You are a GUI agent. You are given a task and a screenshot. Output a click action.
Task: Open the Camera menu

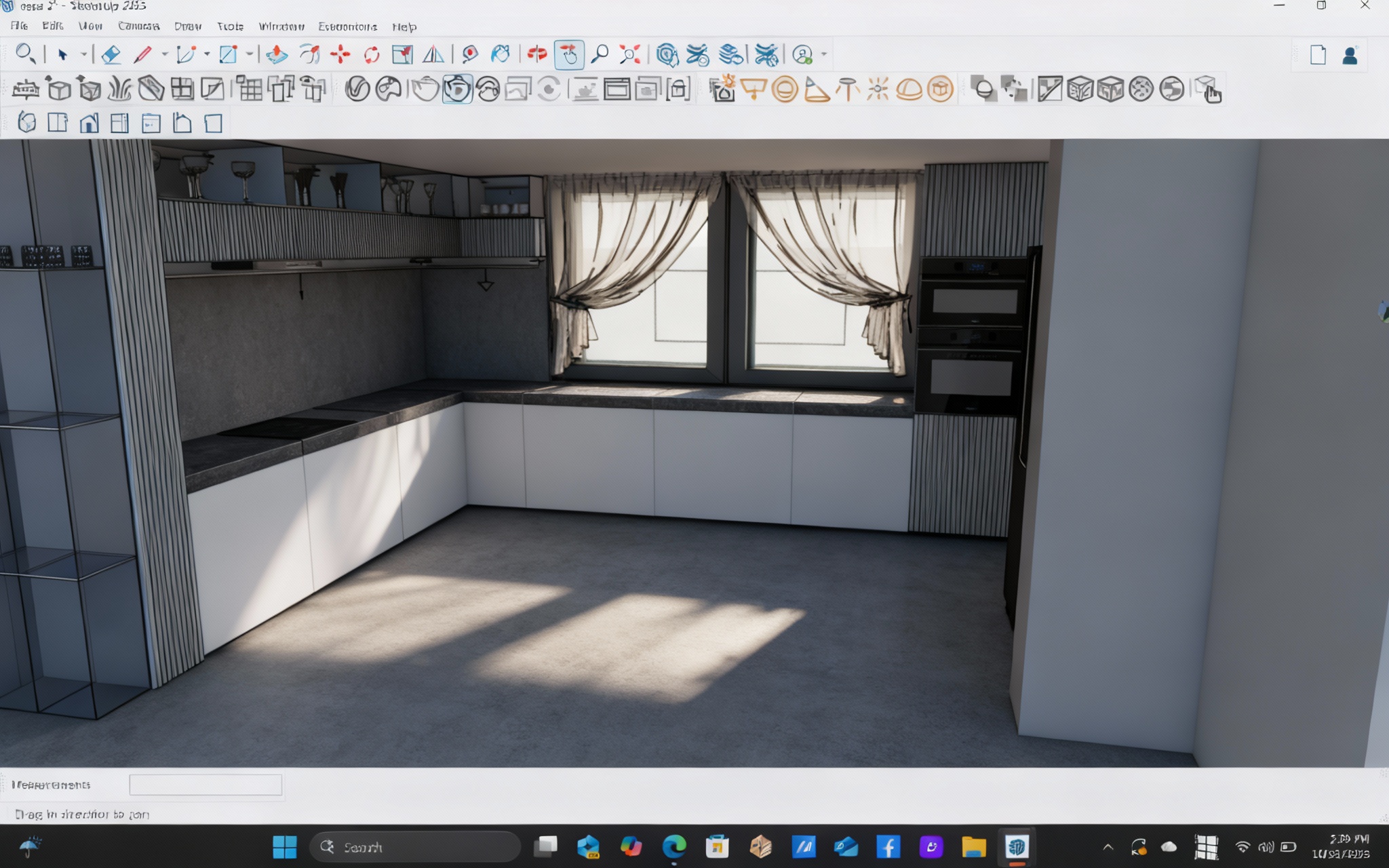click(138, 26)
